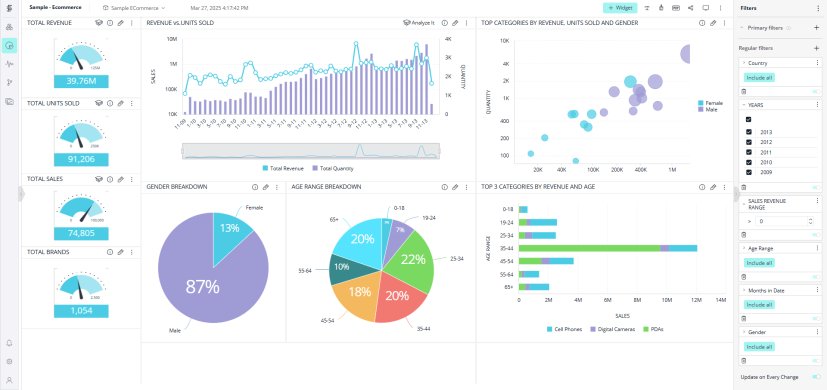Edit the Total Revenue widget with pencil icon
The image size is (827, 390).
point(120,23)
